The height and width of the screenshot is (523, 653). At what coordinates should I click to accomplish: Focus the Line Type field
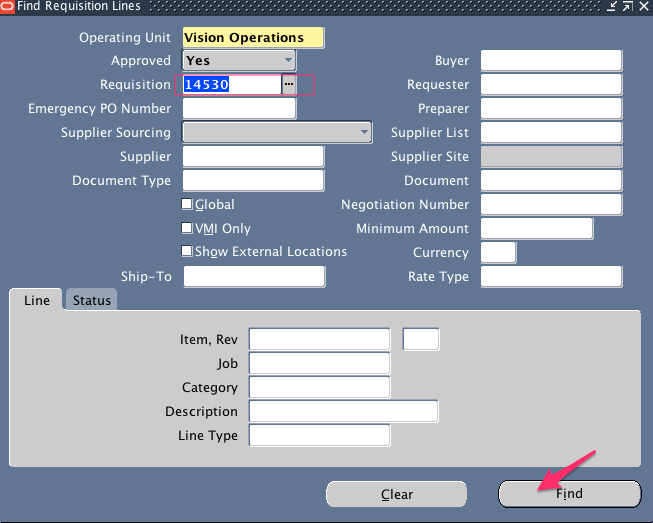coord(319,435)
